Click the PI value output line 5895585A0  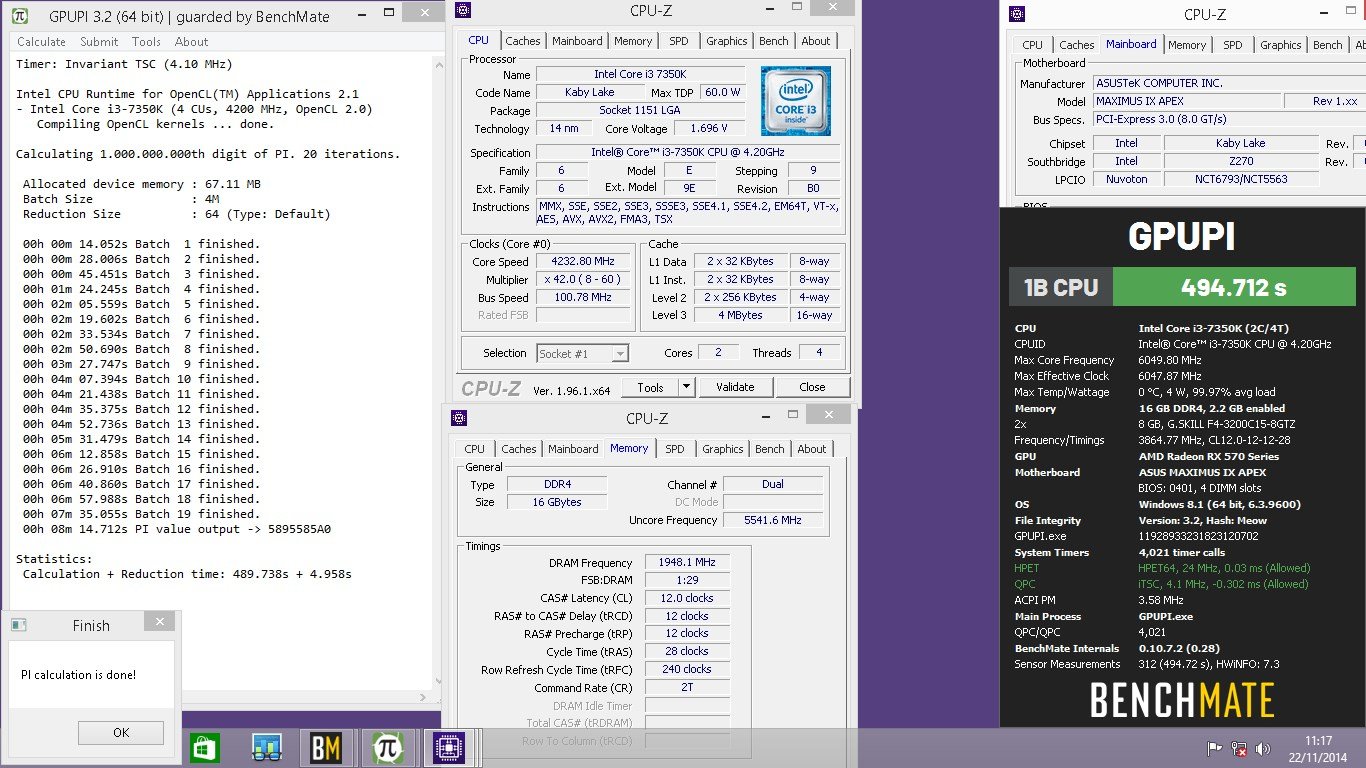coord(177,529)
